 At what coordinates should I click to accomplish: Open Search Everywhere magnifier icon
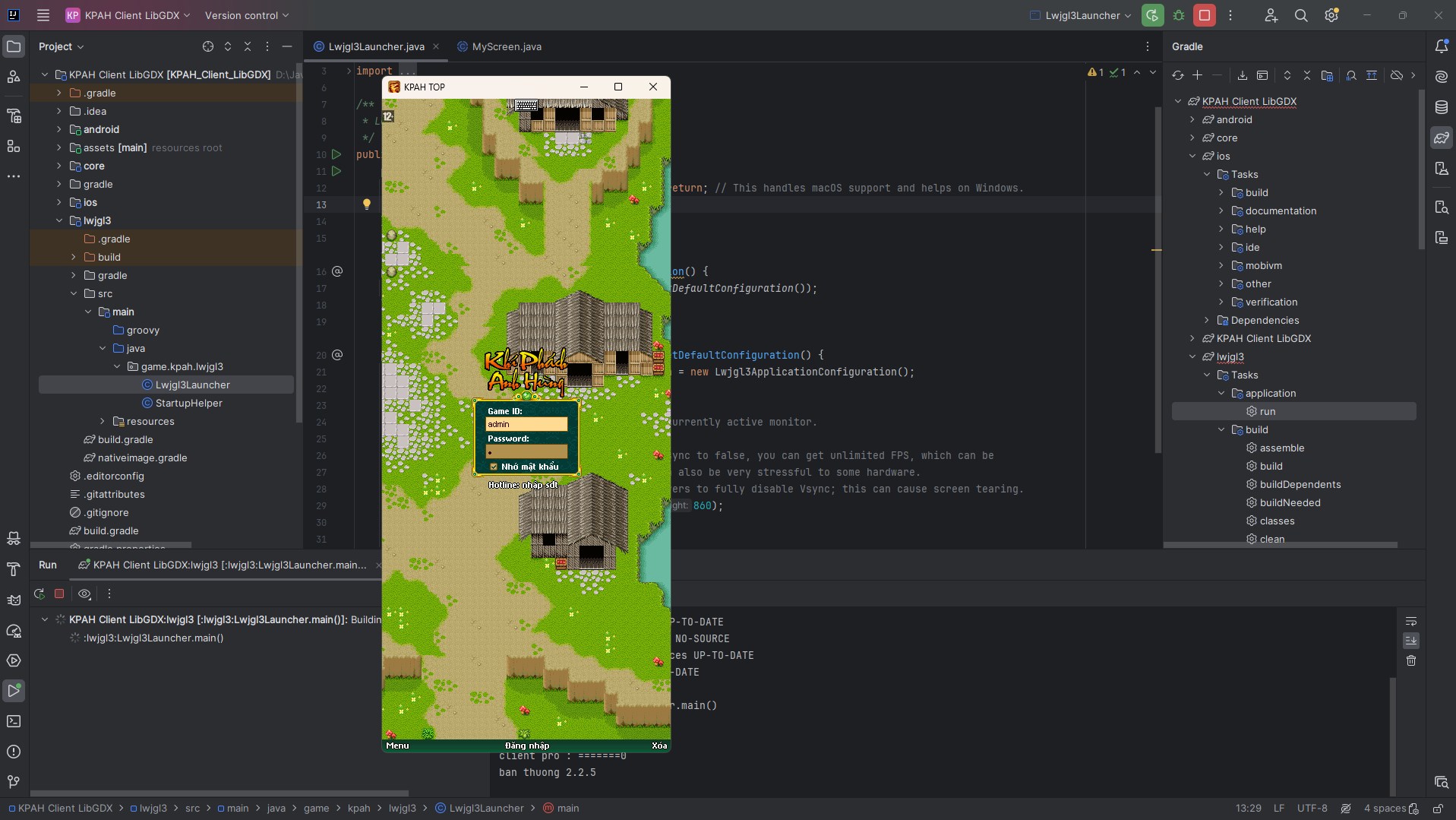(x=1301, y=15)
